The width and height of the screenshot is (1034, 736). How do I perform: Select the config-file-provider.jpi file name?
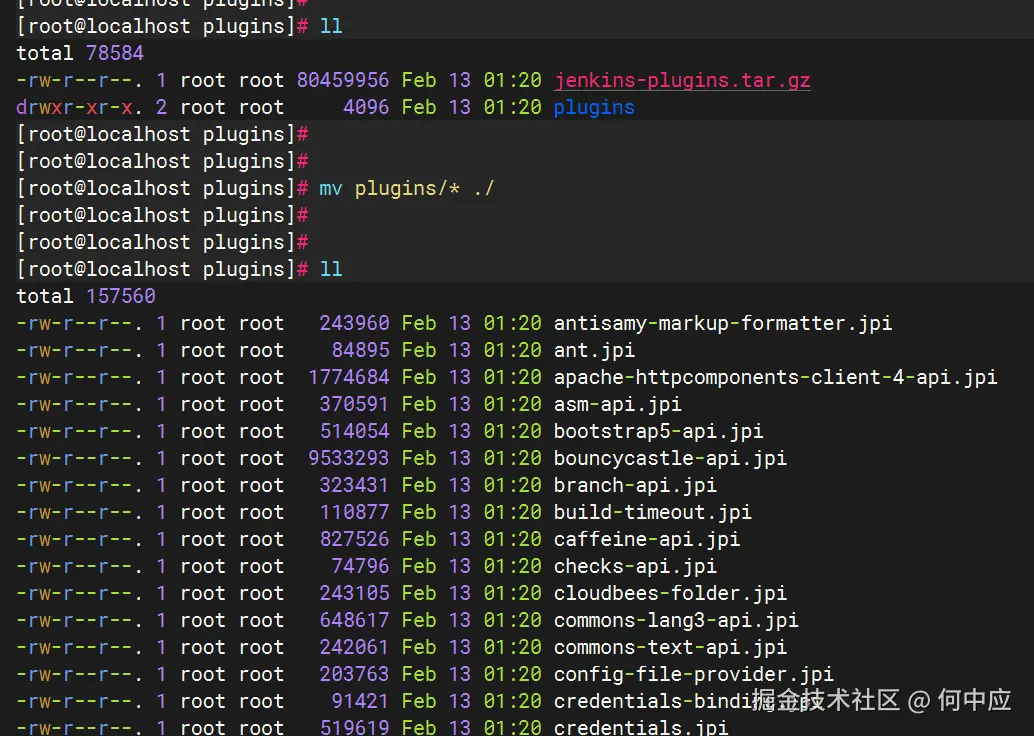click(x=694, y=675)
